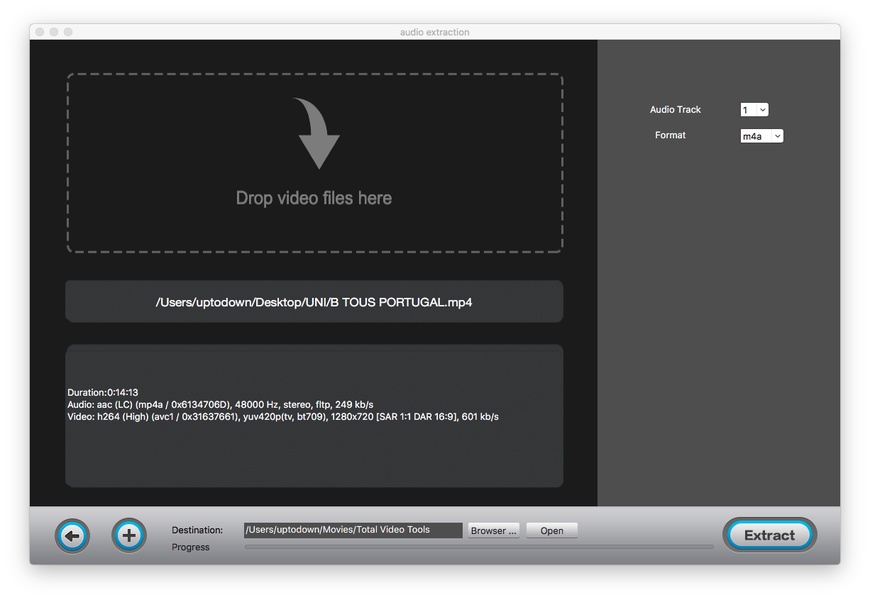Click the Progress label
Image resolution: width=870 pixels, height=600 pixels.
coord(190,547)
